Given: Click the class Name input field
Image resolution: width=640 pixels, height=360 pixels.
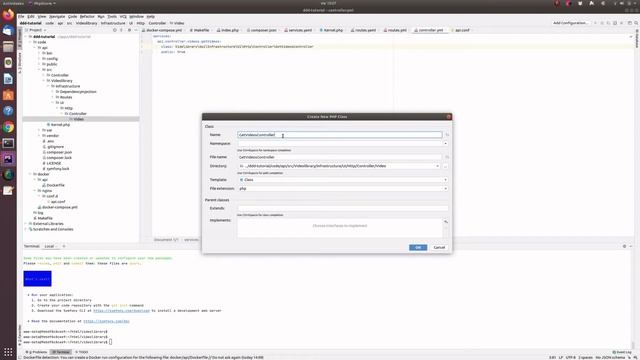Looking at the screenshot, I should point(340,135).
